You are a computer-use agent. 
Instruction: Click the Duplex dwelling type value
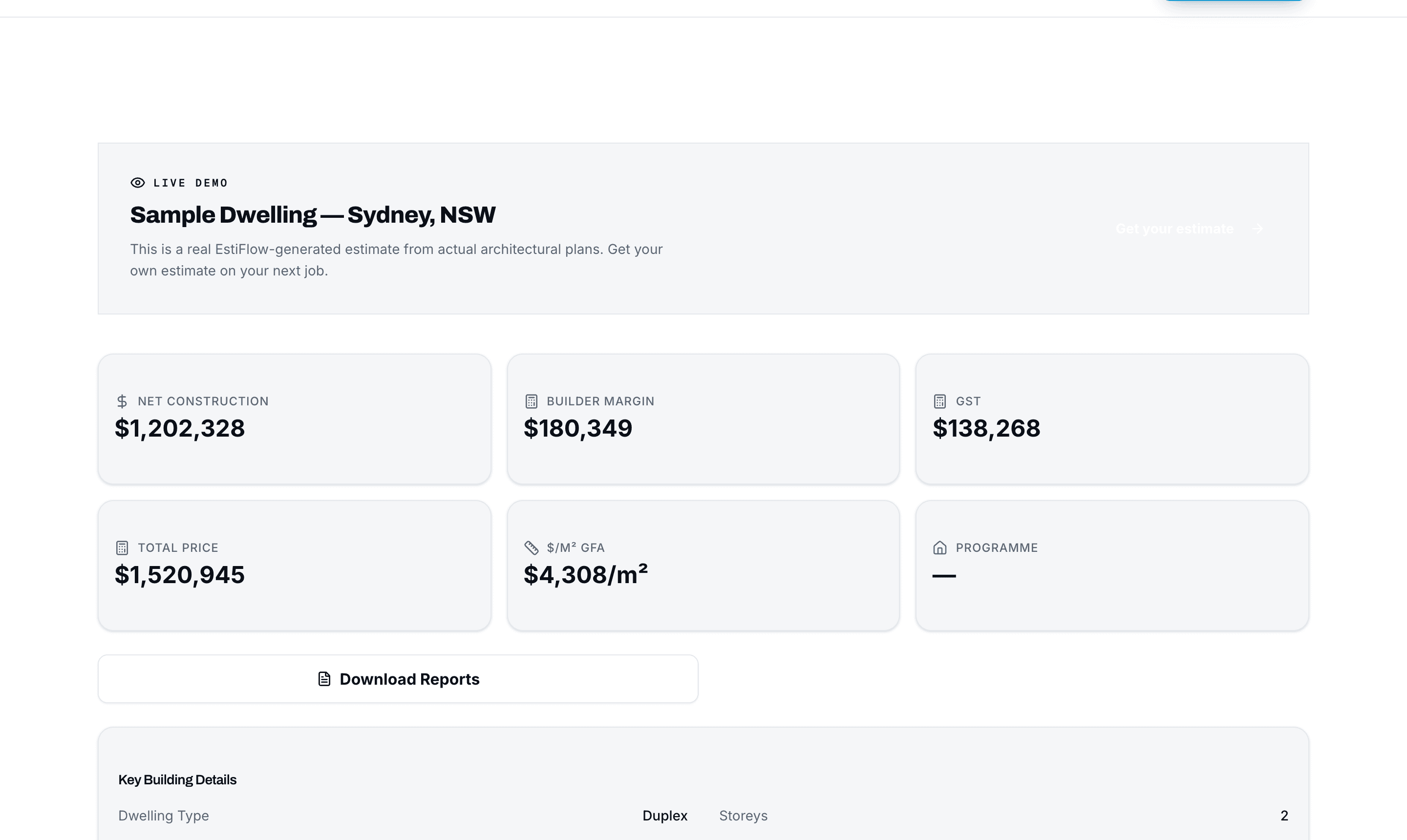point(665,816)
